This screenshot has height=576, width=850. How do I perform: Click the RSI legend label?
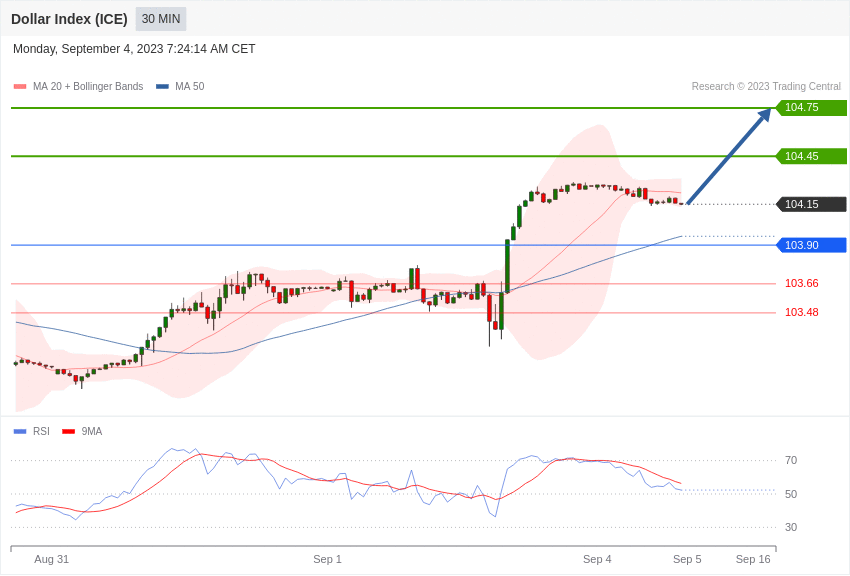pos(41,431)
